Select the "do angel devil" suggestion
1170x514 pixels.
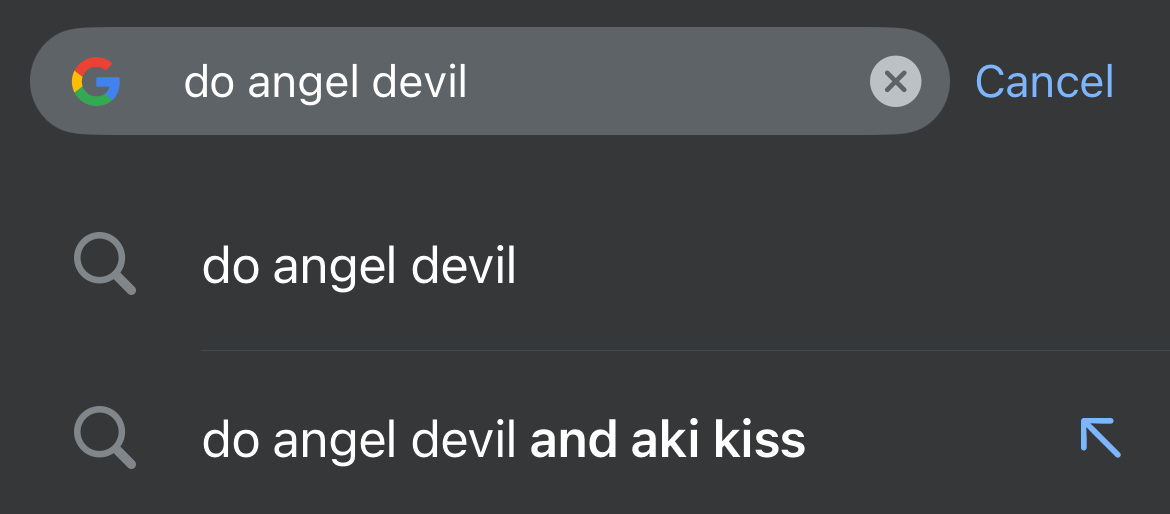click(x=359, y=267)
